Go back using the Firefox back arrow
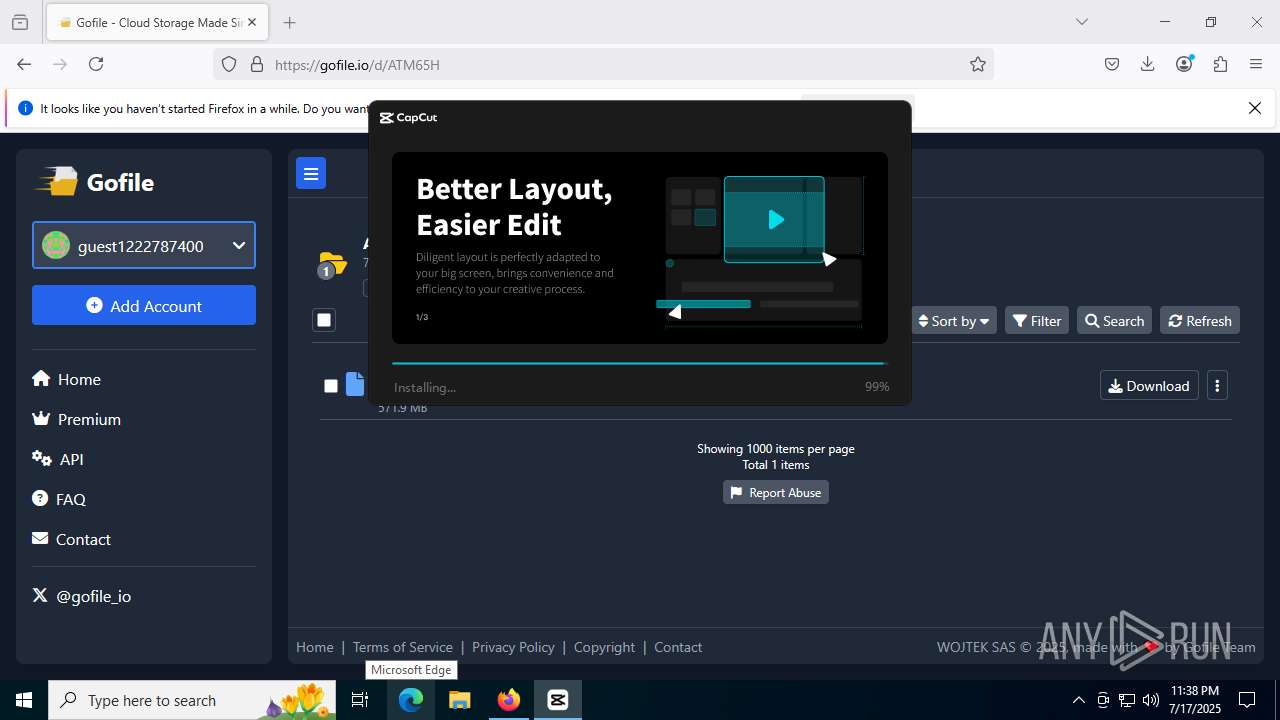The width and height of the screenshot is (1280, 720). (24, 64)
